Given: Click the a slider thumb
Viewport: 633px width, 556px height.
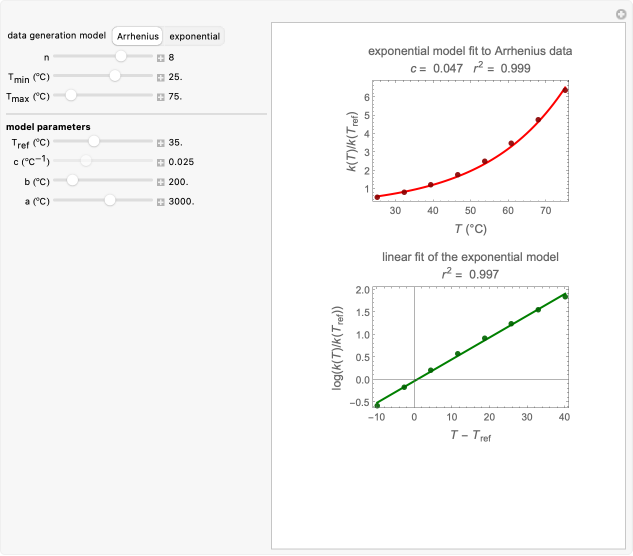Looking at the screenshot, I should tap(110, 201).
